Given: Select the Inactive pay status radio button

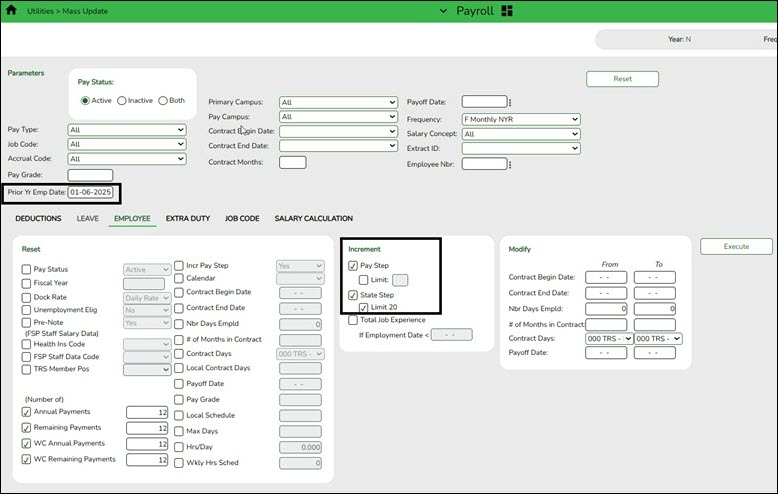Looking at the screenshot, I should (122, 101).
